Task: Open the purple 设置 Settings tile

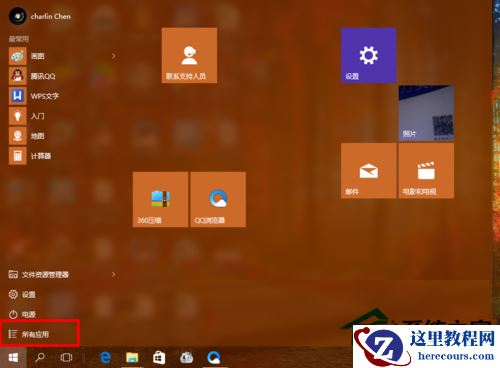Action: (368, 55)
